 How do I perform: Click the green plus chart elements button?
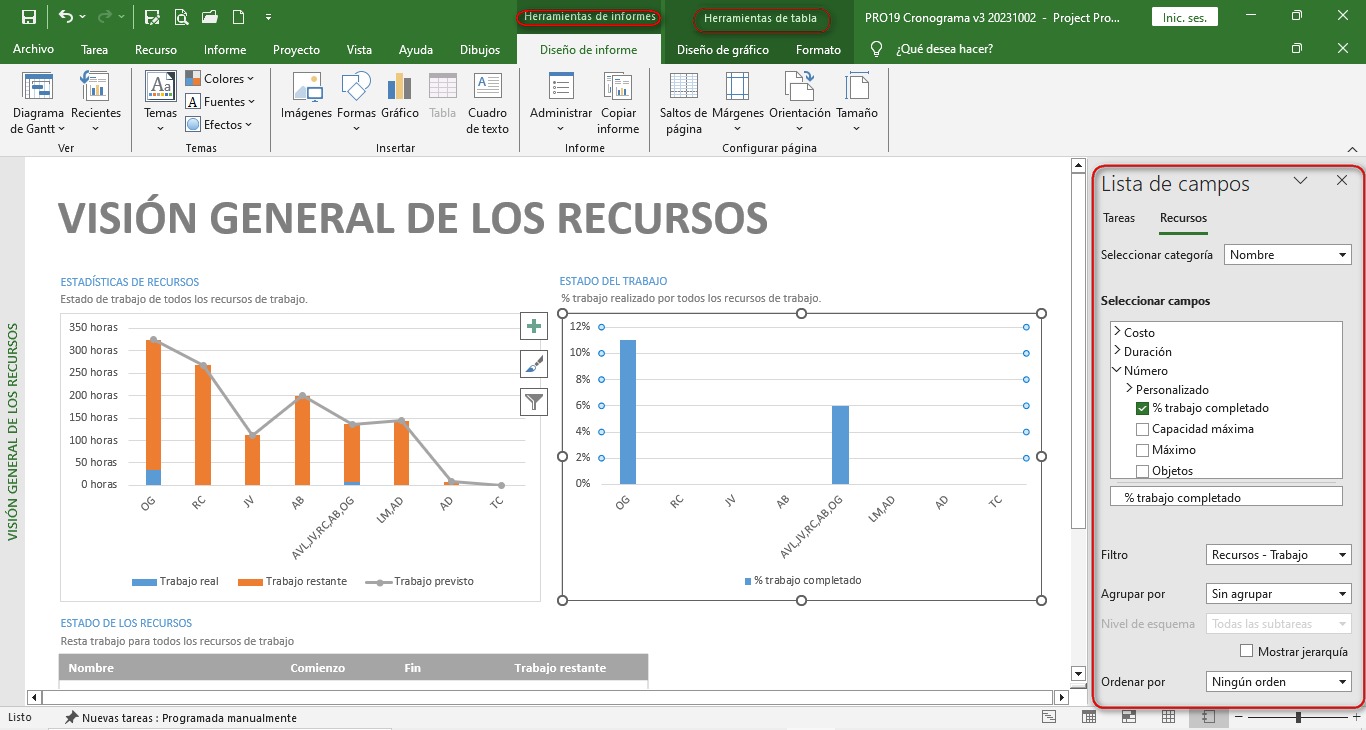[534, 326]
